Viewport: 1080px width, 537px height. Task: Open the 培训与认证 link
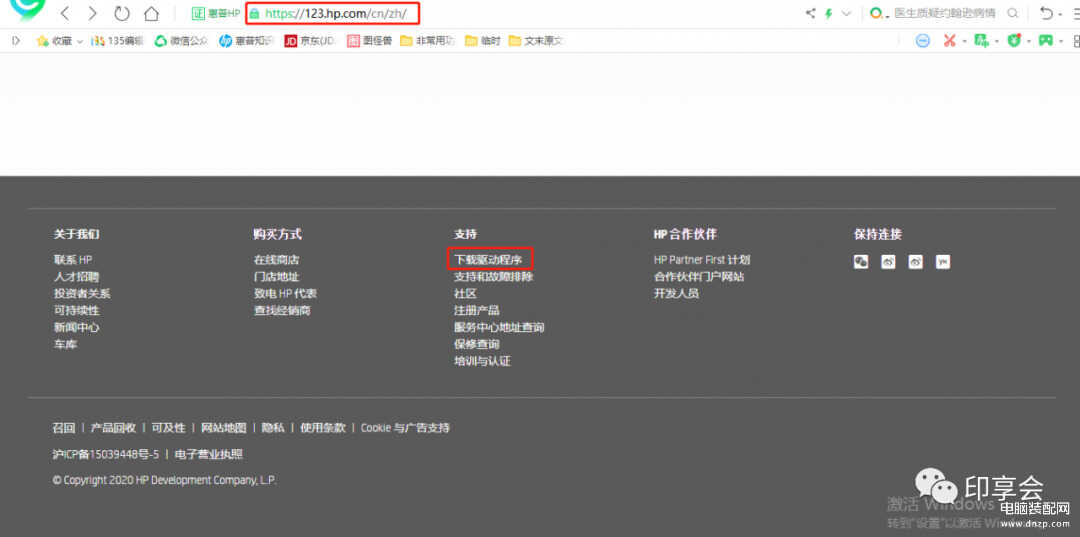(x=481, y=361)
